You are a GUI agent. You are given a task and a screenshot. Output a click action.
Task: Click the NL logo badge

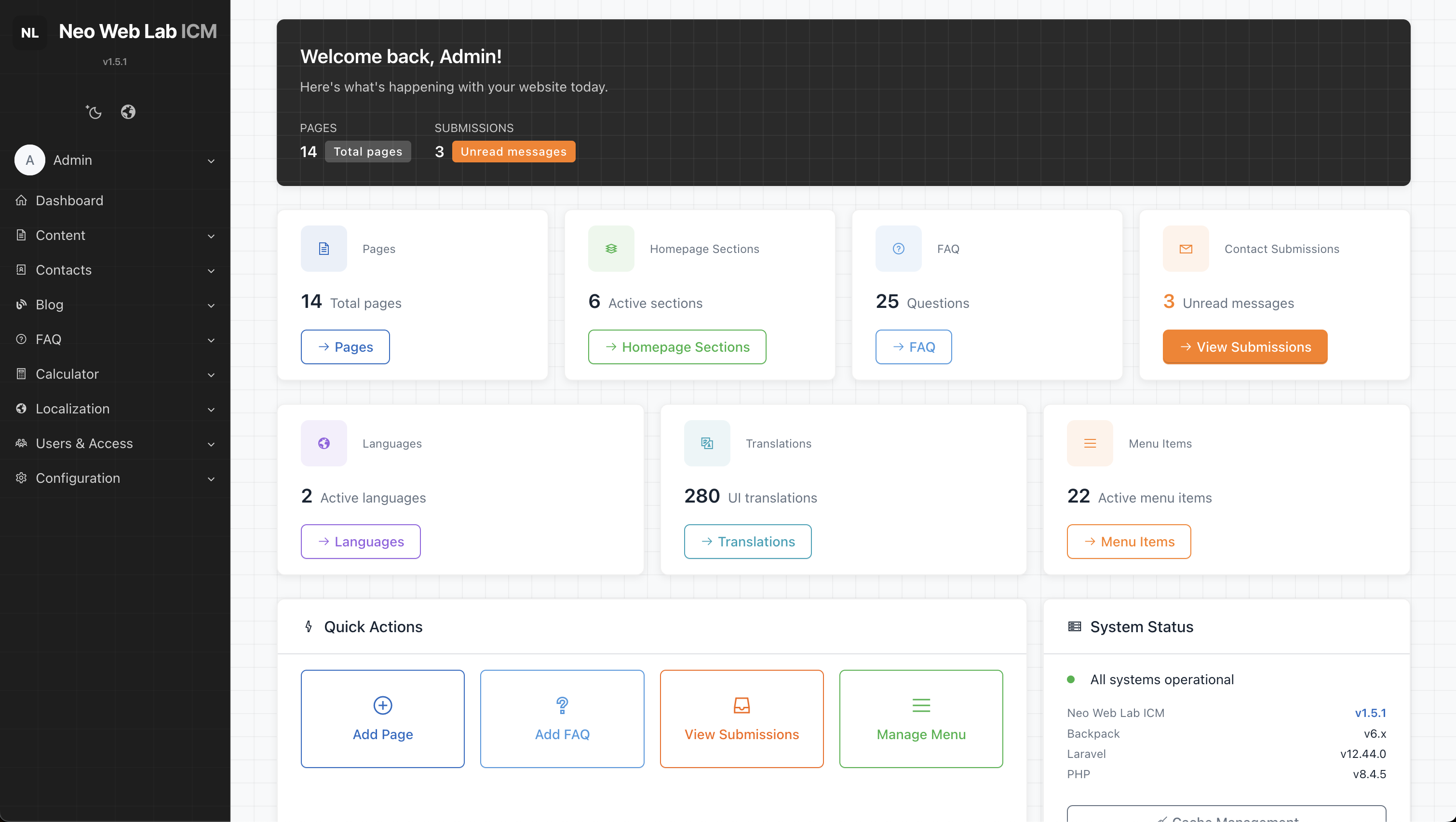tap(29, 32)
